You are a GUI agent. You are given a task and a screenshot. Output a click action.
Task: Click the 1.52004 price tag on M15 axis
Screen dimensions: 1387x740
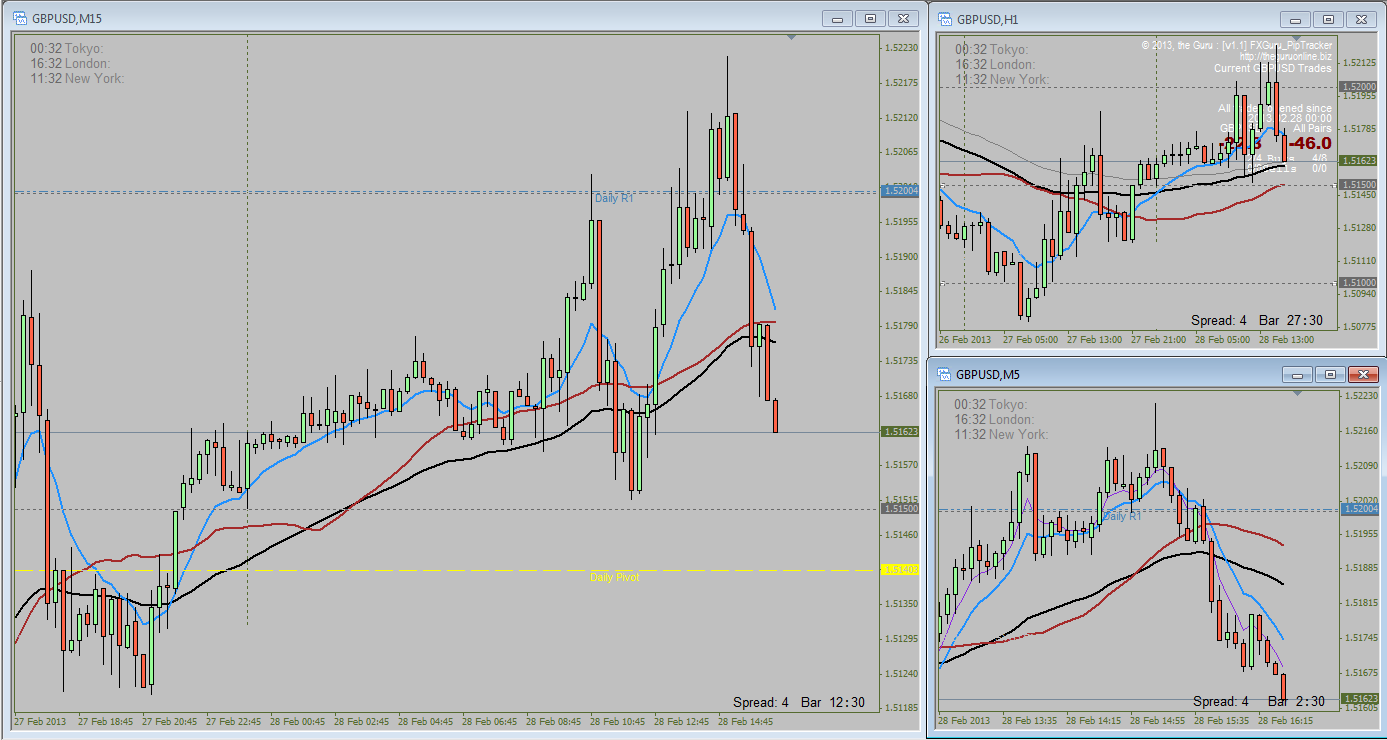(x=900, y=190)
